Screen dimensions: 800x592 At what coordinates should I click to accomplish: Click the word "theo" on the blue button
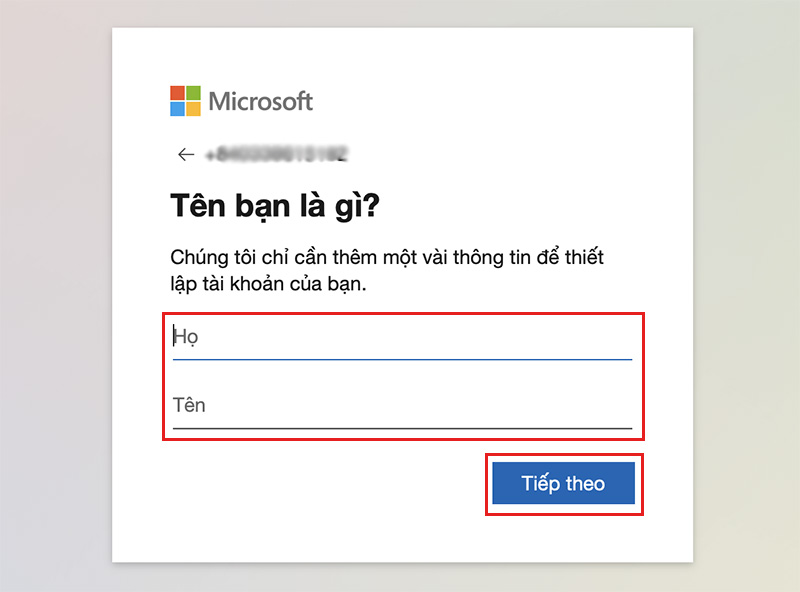[585, 483]
